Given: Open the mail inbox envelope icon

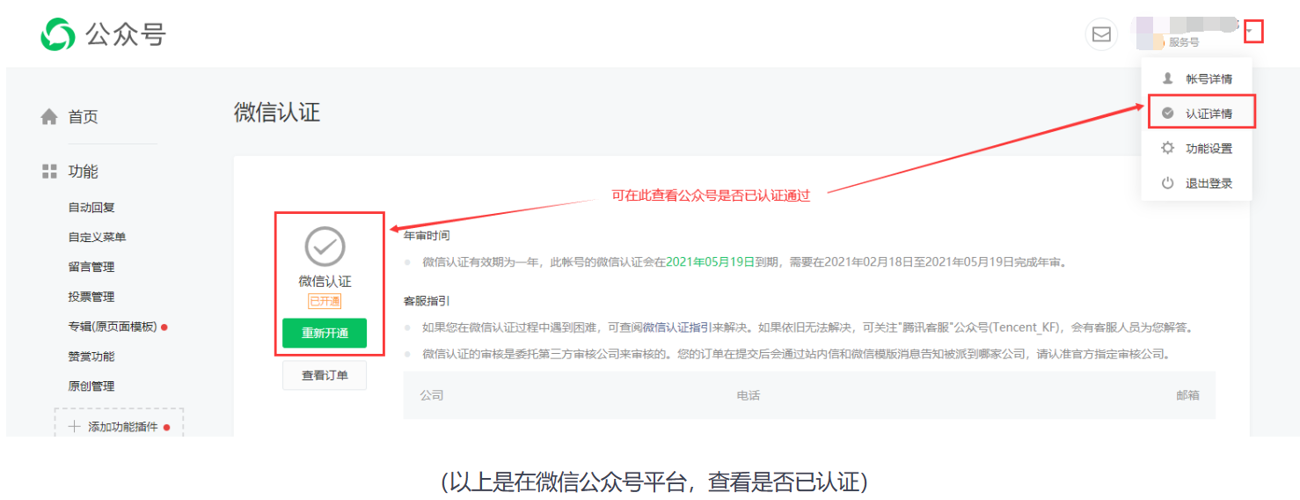Looking at the screenshot, I should coord(1101,34).
